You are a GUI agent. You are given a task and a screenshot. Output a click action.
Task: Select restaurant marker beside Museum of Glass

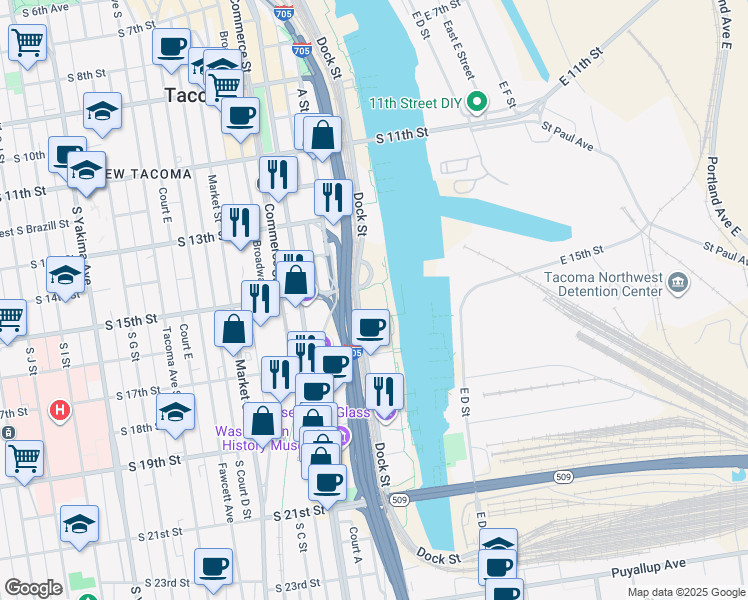click(x=384, y=395)
